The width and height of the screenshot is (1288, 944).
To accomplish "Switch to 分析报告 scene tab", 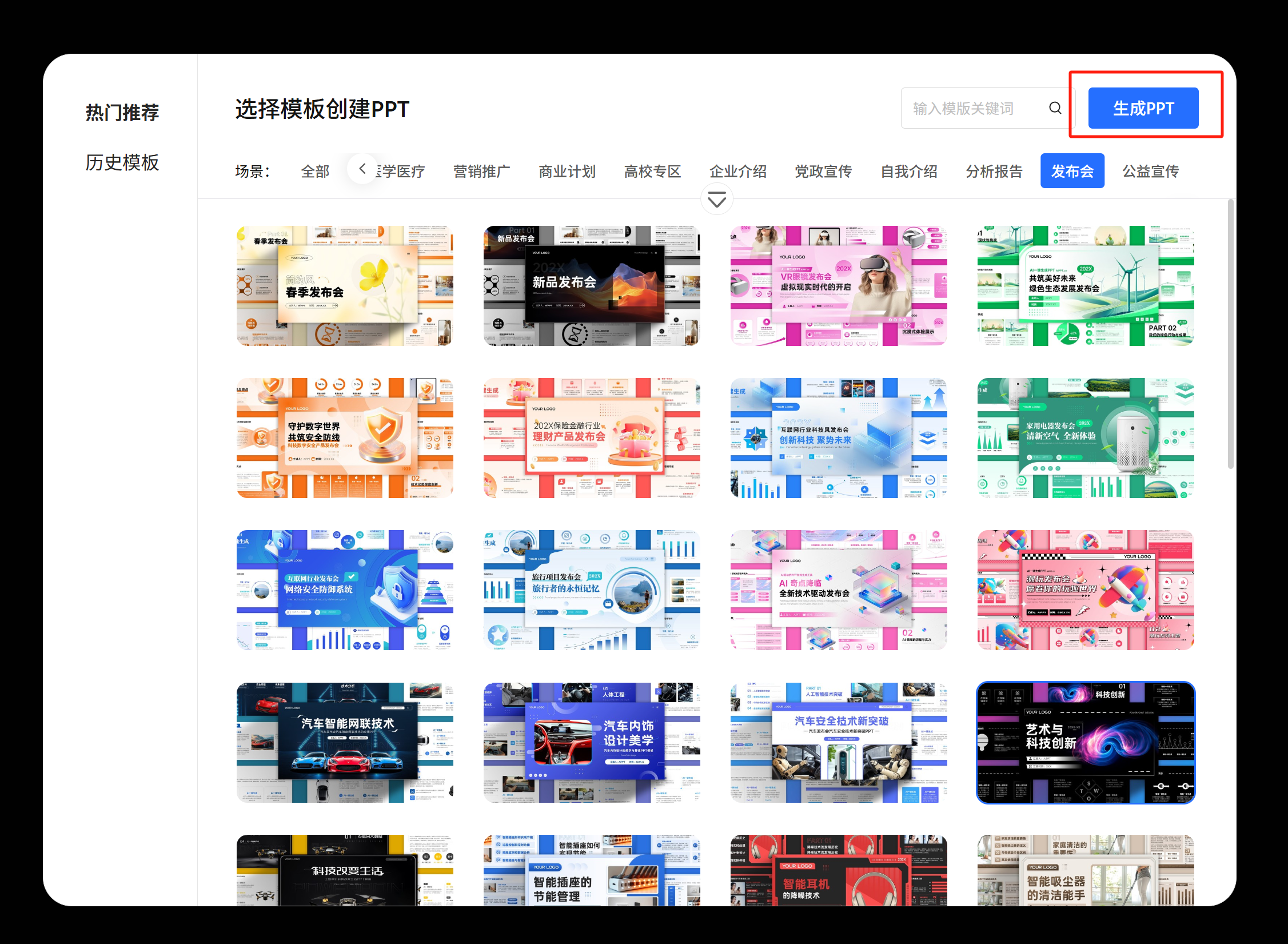I will (x=994, y=171).
